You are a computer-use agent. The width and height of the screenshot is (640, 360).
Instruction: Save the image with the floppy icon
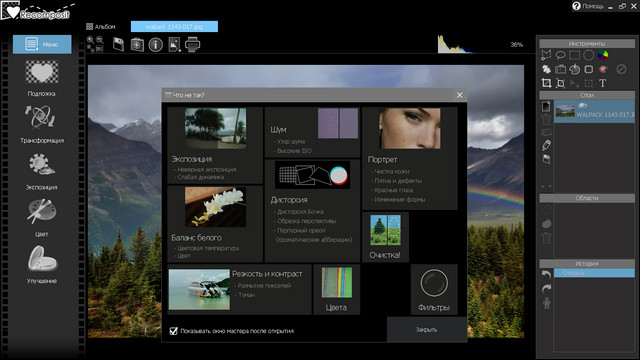[x=118, y=44]
